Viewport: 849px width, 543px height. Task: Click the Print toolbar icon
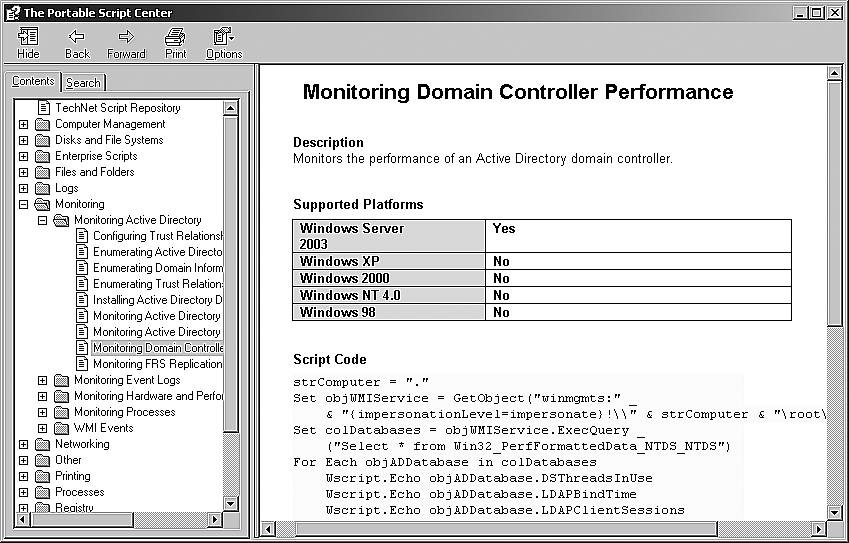pyautogui.click(x=176, y=37)
